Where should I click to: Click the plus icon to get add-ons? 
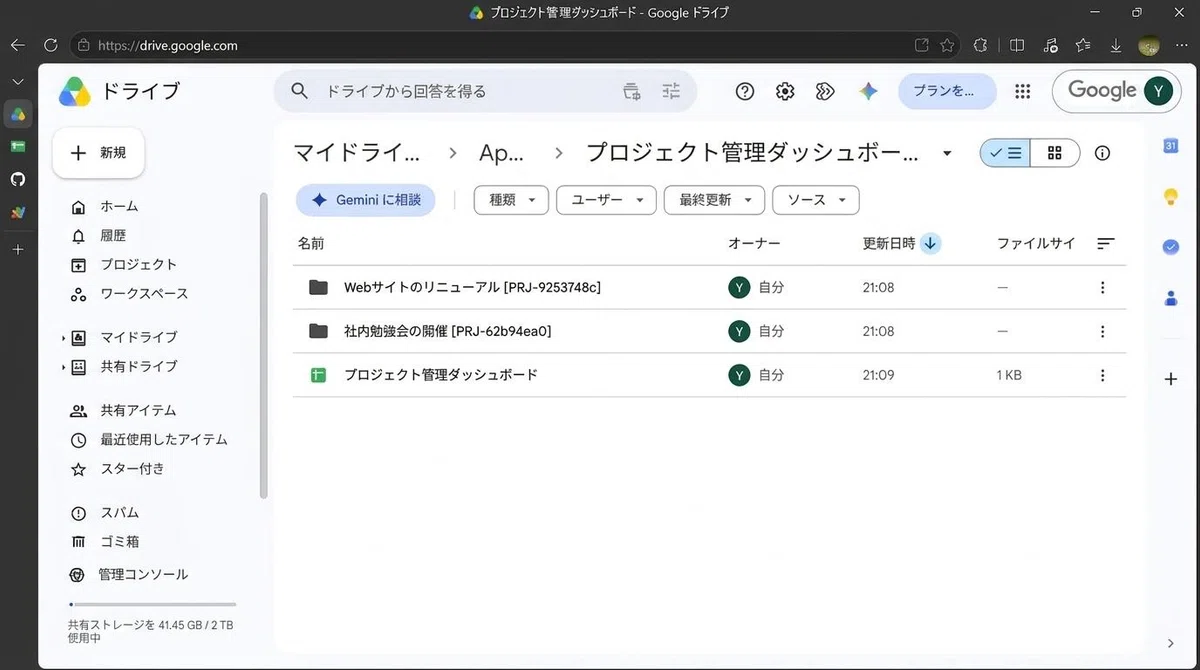click(x=1170, y=379)
